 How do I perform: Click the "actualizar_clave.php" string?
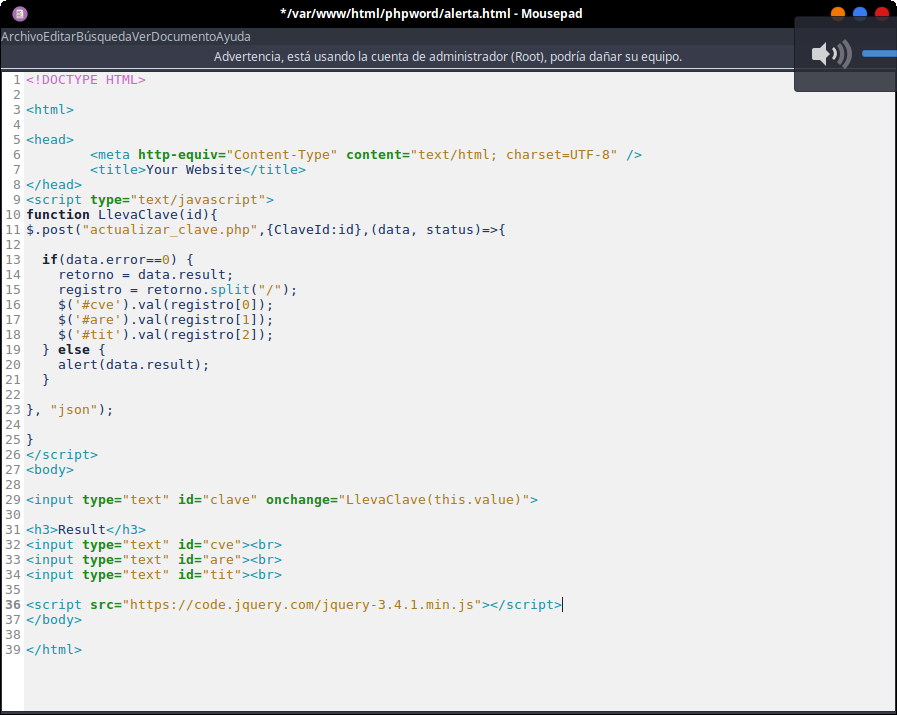click(x=170, y=229)
